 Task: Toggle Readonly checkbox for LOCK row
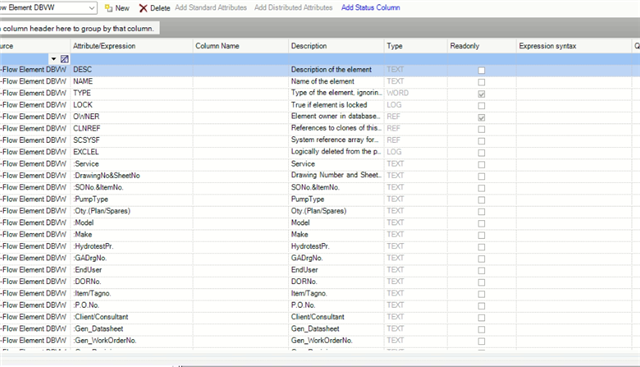(x=482, y=106)
